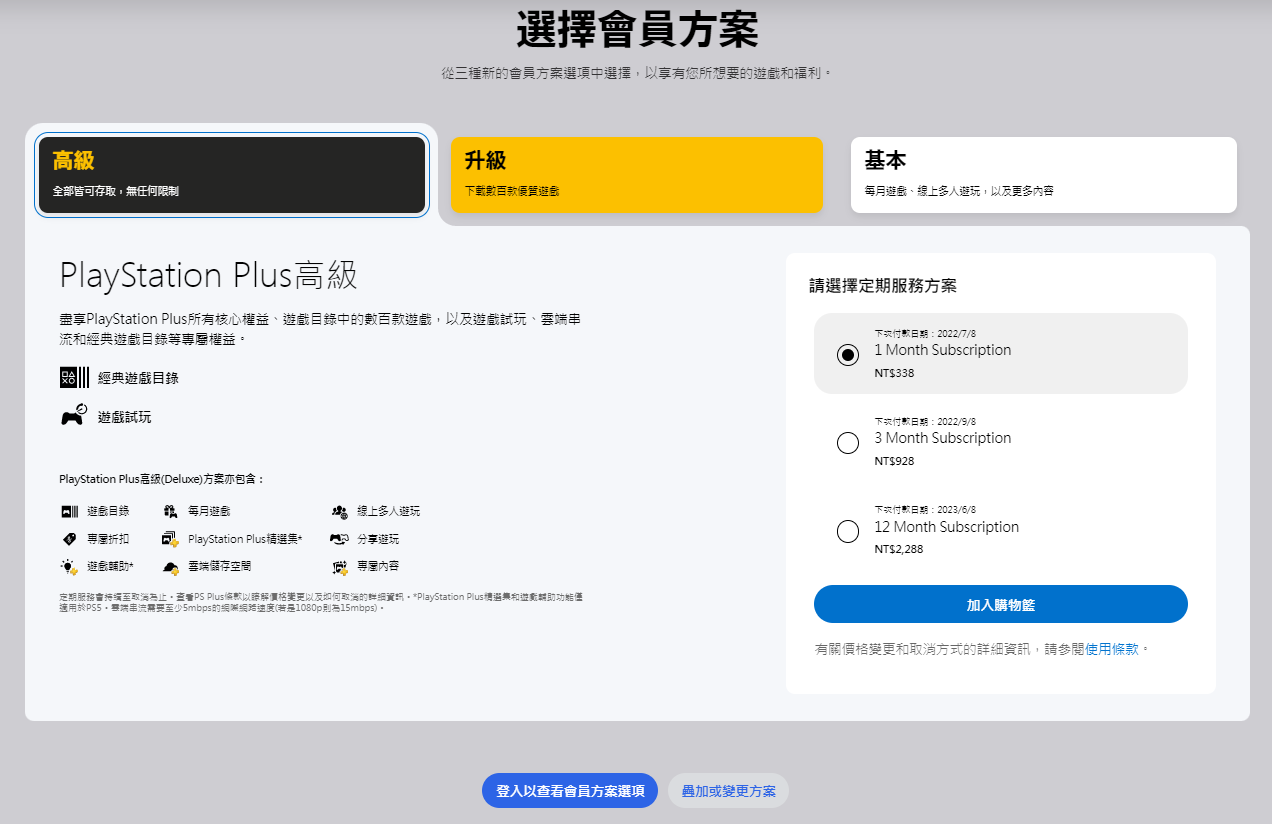Click the PlayStation Plus精選集 collection icon
Viewport: 1272px width, 824px height.
click(x=171, y=539)
